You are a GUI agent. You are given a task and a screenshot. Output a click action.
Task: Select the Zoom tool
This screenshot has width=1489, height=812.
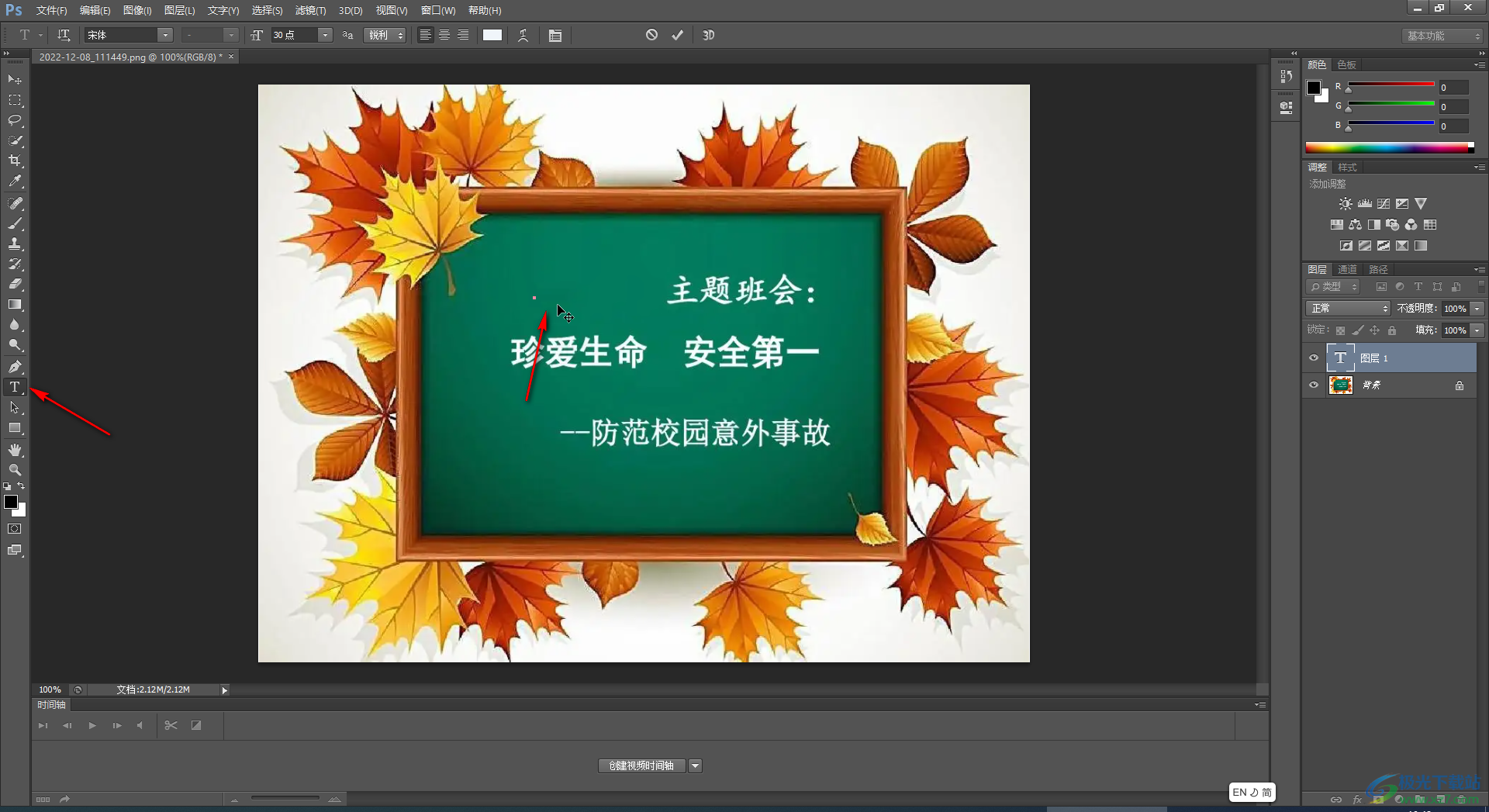click(15, 470)
